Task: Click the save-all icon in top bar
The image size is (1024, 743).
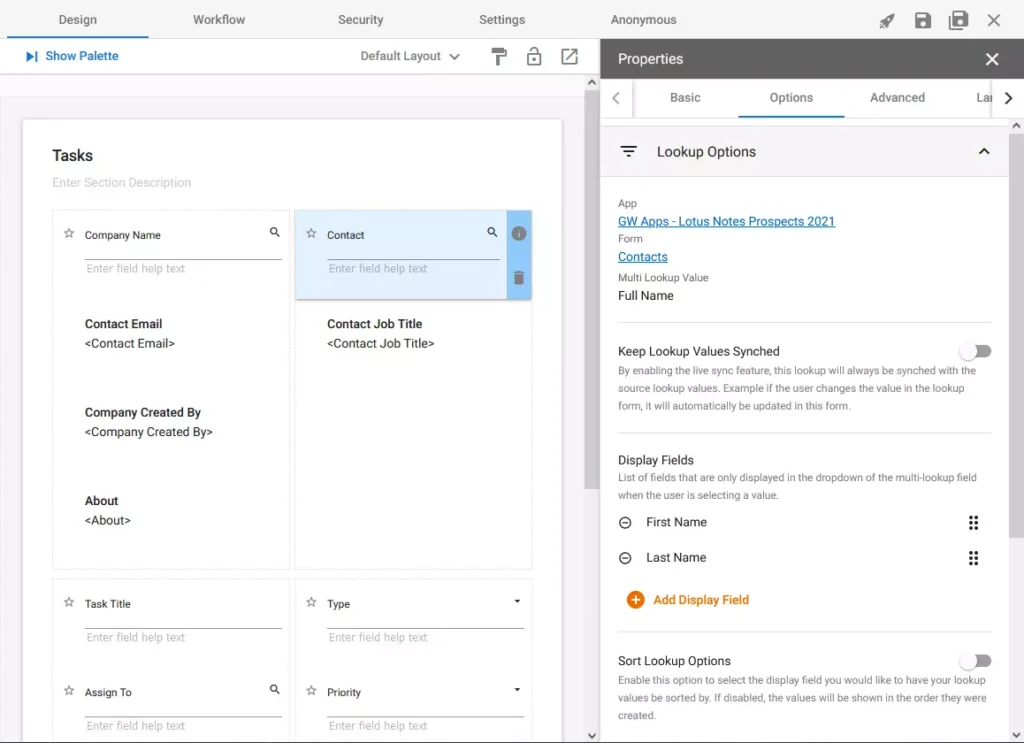Action: coord(958,20)
